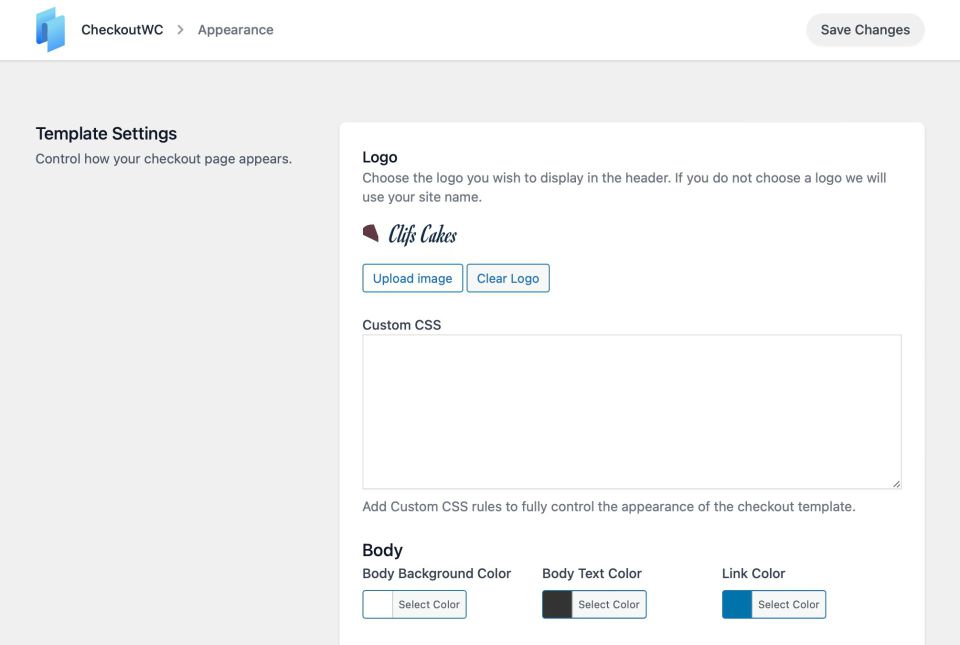Viewport: 960px width, 645px height.
Task: Click the white Body Background color swatch
Action: coord(378,605)
